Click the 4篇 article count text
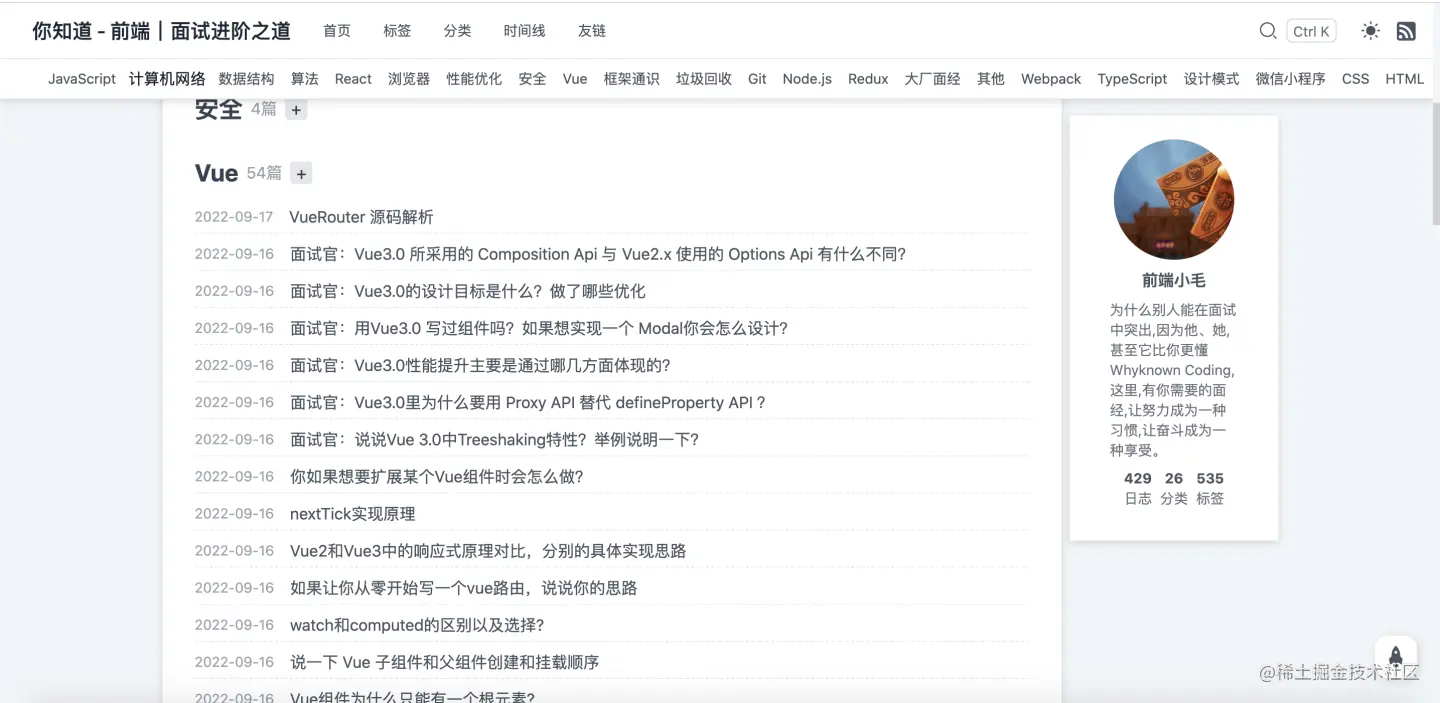1440x703 pixels. click(x=264, y=109)
